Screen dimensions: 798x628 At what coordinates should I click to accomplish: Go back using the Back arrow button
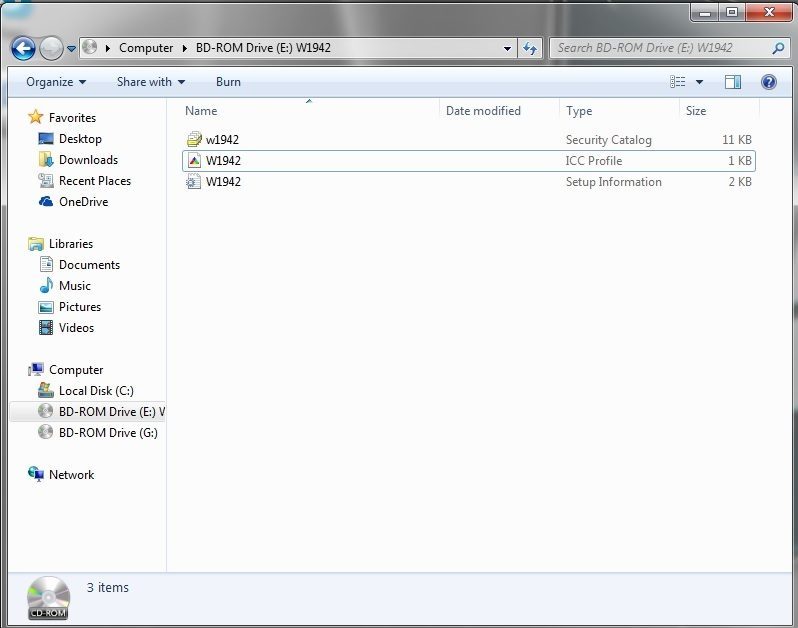(x=23, y=49)
